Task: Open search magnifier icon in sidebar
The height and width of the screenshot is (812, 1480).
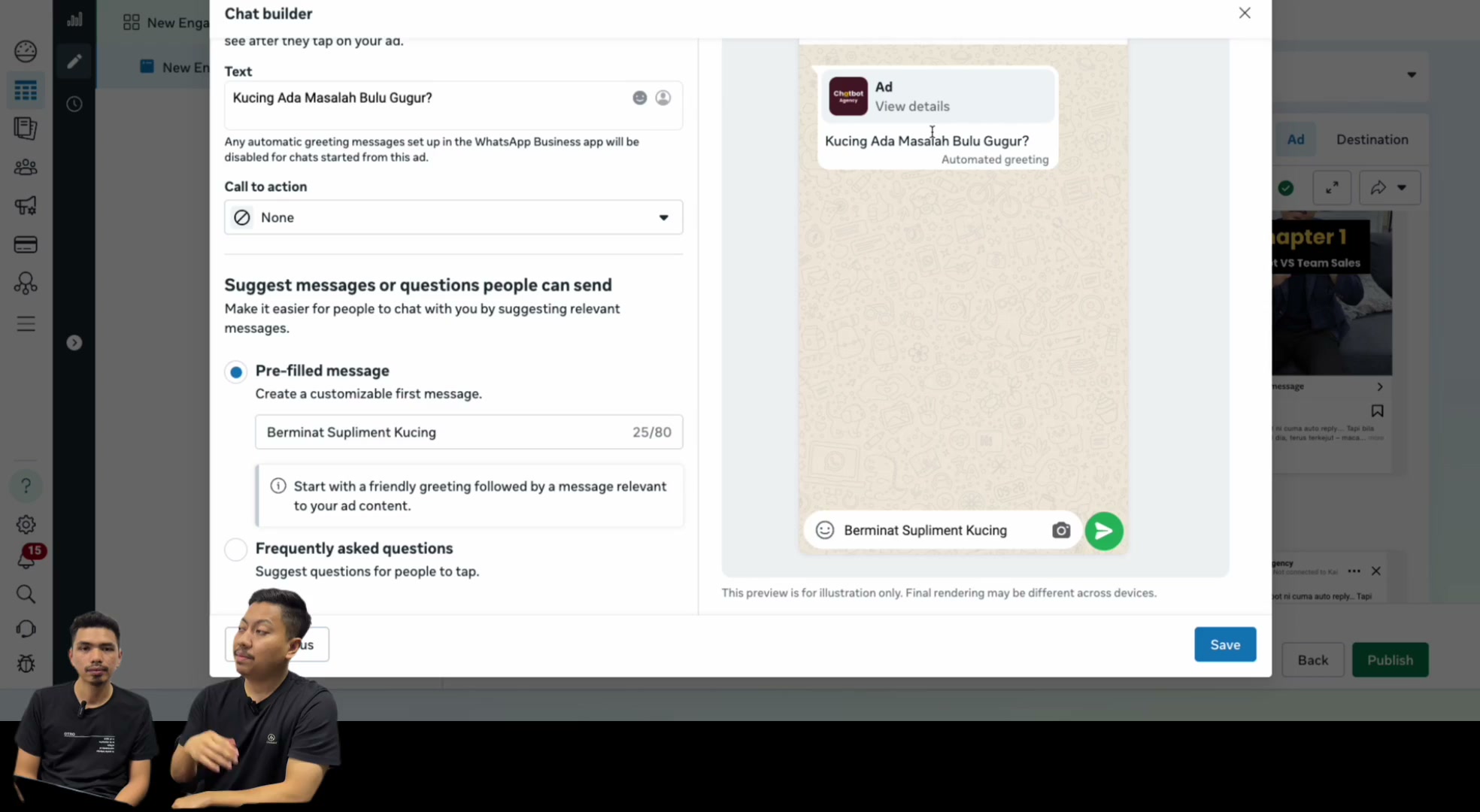Action: (x=26, y=594)
